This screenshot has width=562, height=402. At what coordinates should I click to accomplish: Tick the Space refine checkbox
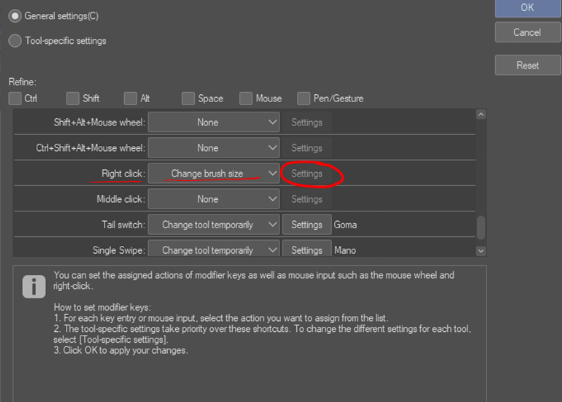point(188,98)
